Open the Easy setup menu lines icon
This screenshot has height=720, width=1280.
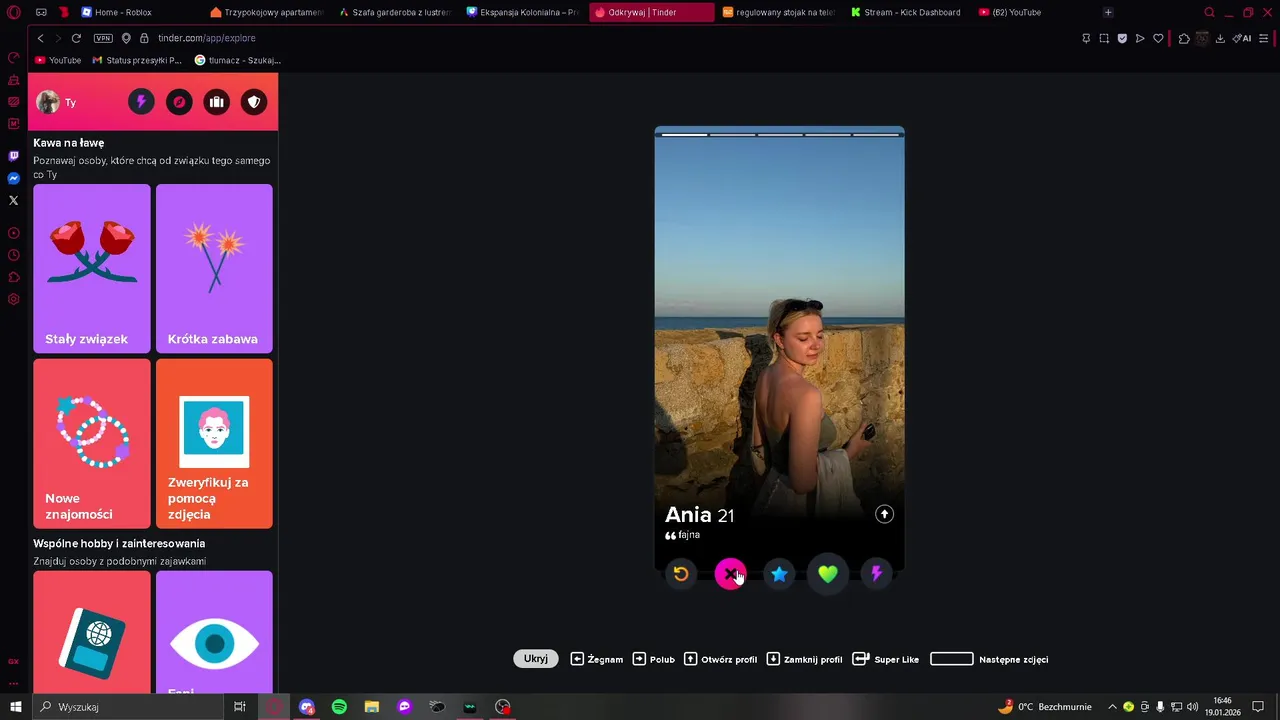(x=1264, y=38)
